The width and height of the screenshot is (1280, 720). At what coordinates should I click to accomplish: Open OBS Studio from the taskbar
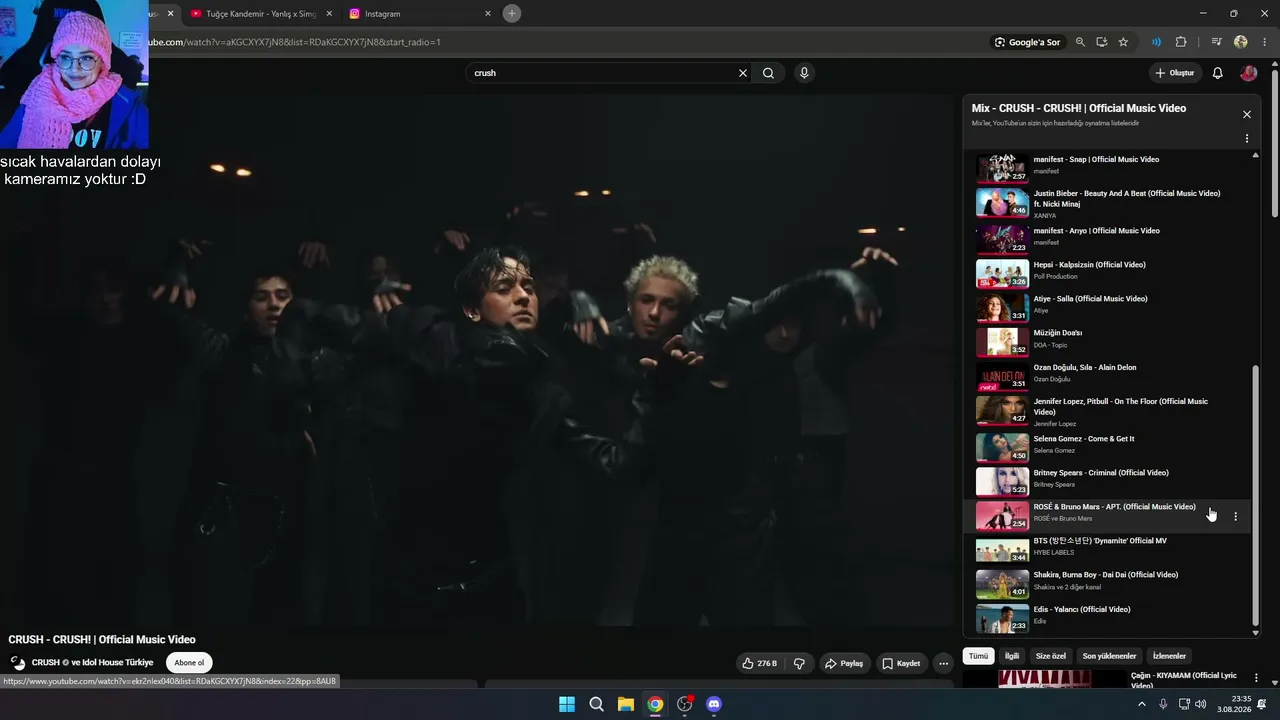(685, 704)
